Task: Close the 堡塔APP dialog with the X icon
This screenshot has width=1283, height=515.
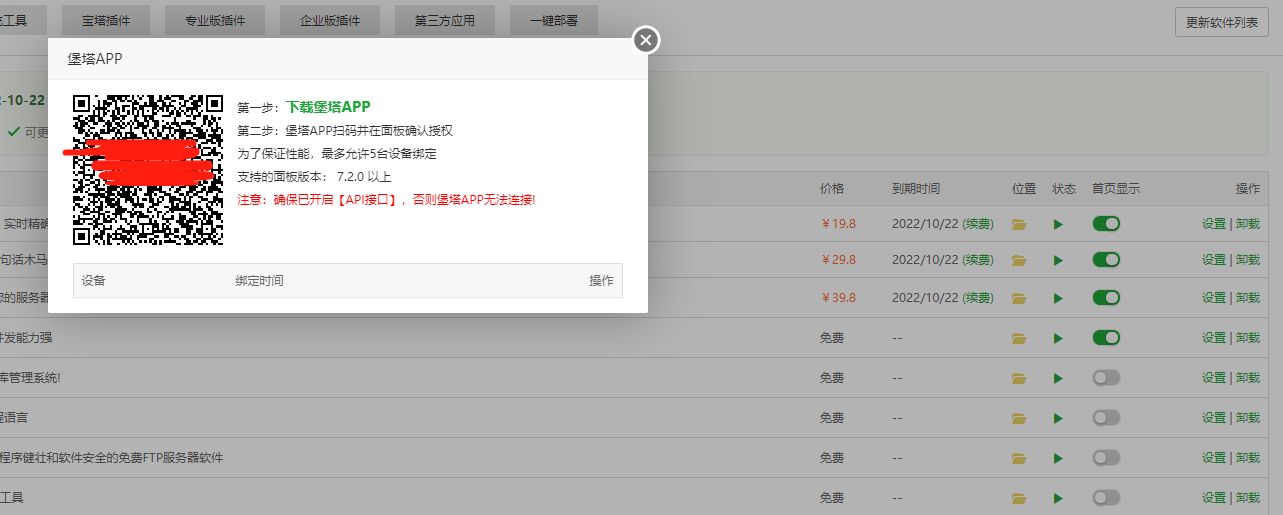Action: (x=646, y=40)
